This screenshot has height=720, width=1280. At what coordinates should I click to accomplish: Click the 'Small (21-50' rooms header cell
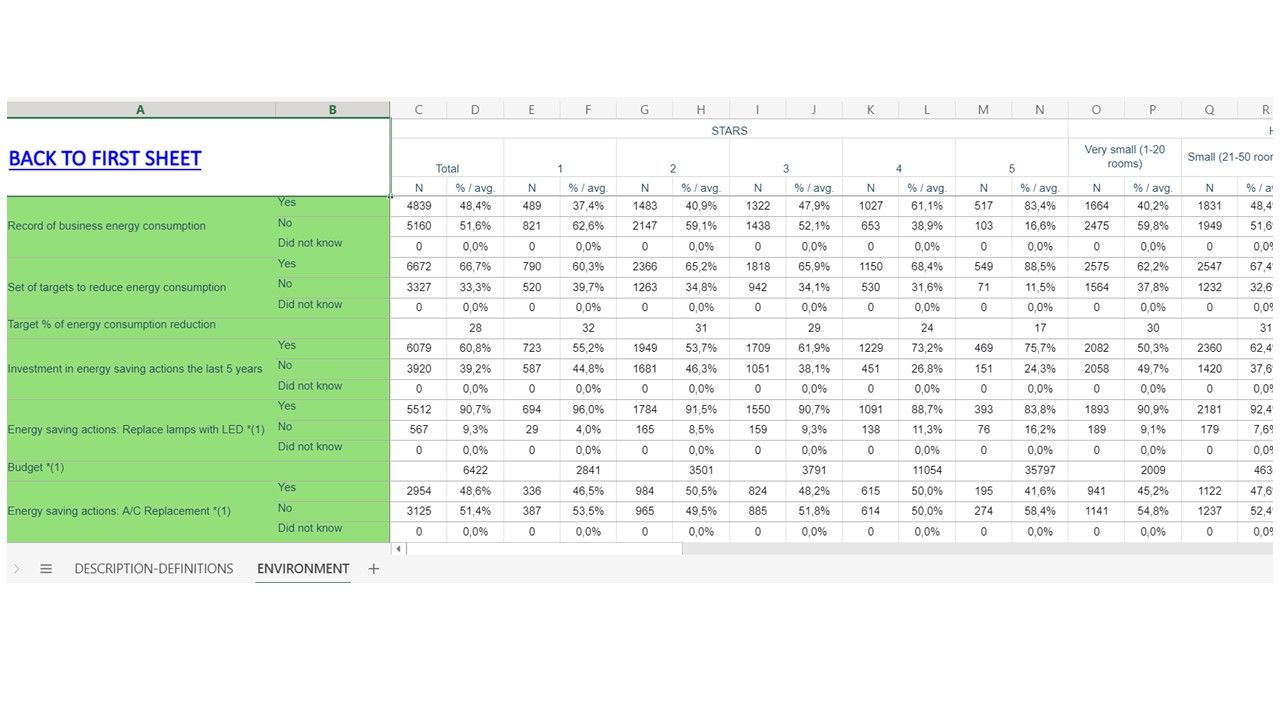(1228, 157)
